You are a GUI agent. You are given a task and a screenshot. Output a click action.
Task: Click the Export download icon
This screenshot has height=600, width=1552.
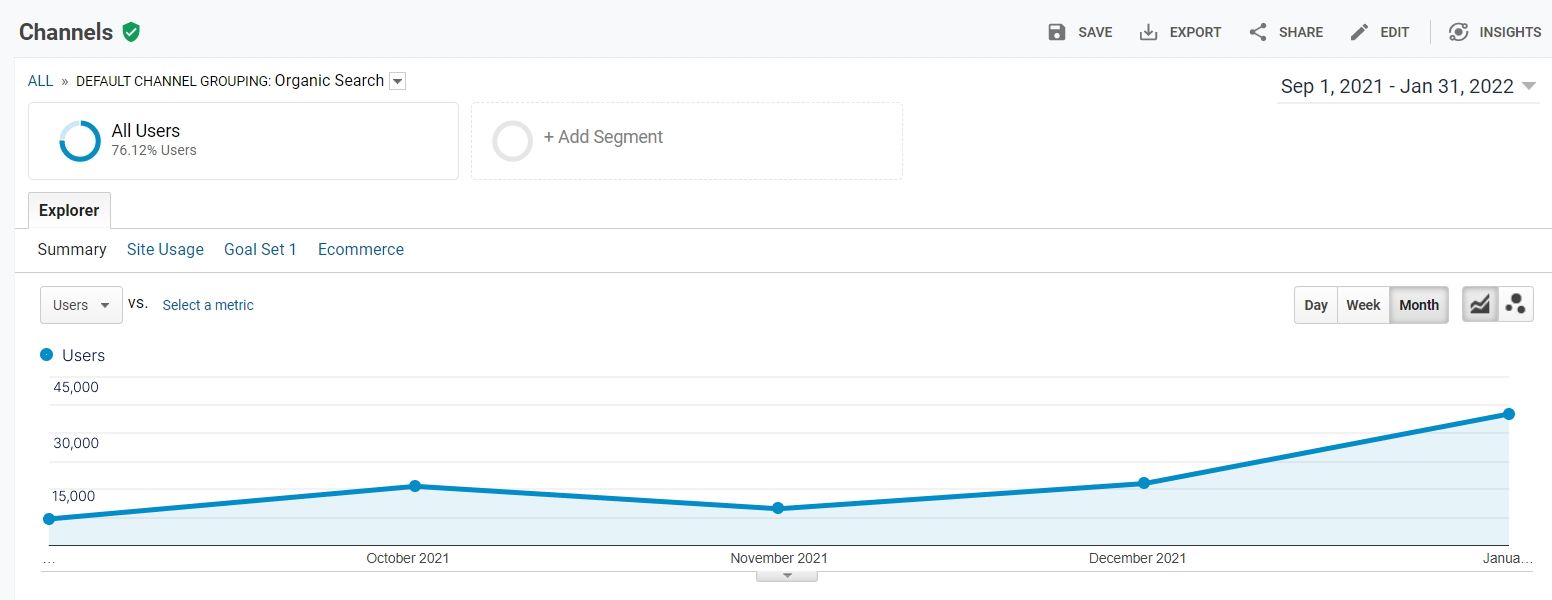(x=1149, y=32)
